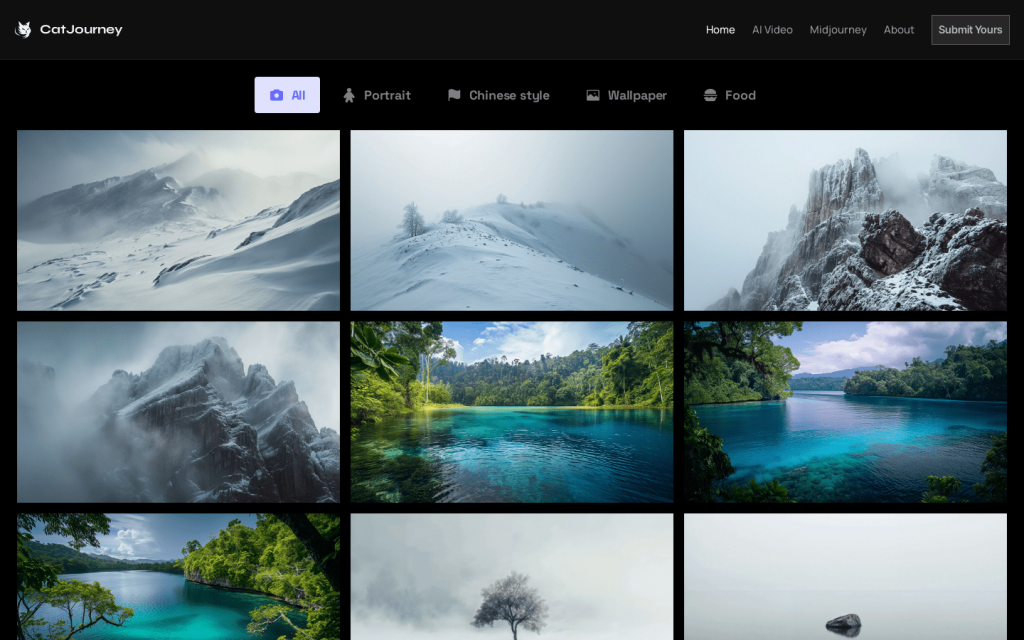Go to the Home nav link

click(720, 30)
